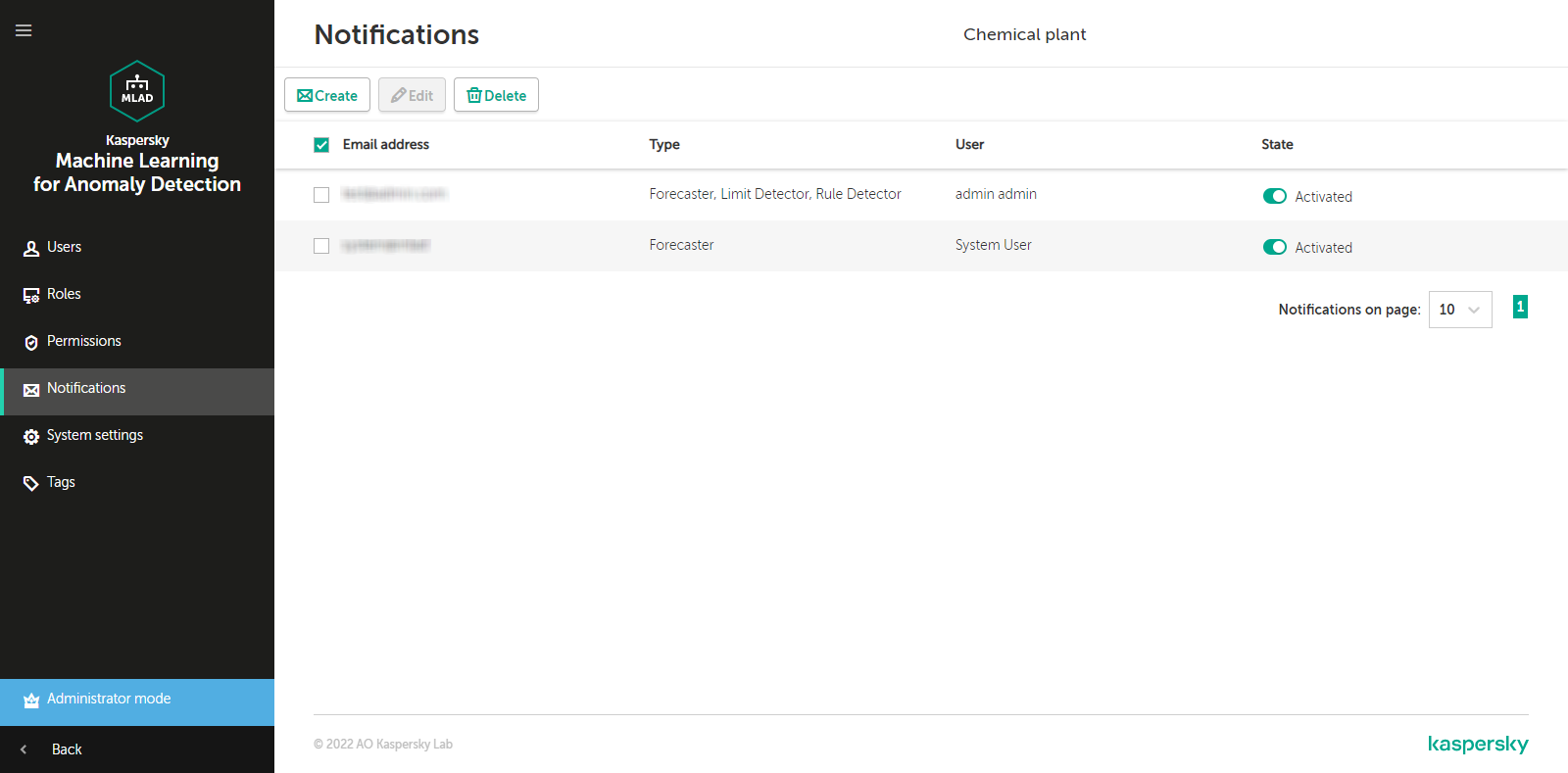The image size is (1568, 773).
Task: Go to the Tags menu item
Action: (x=61, y=482)
